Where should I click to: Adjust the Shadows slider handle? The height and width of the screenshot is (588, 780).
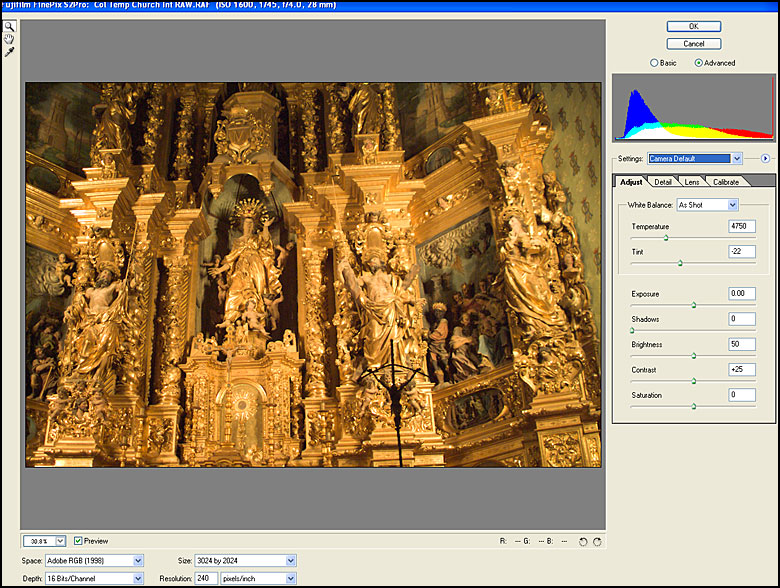point(632,330)
